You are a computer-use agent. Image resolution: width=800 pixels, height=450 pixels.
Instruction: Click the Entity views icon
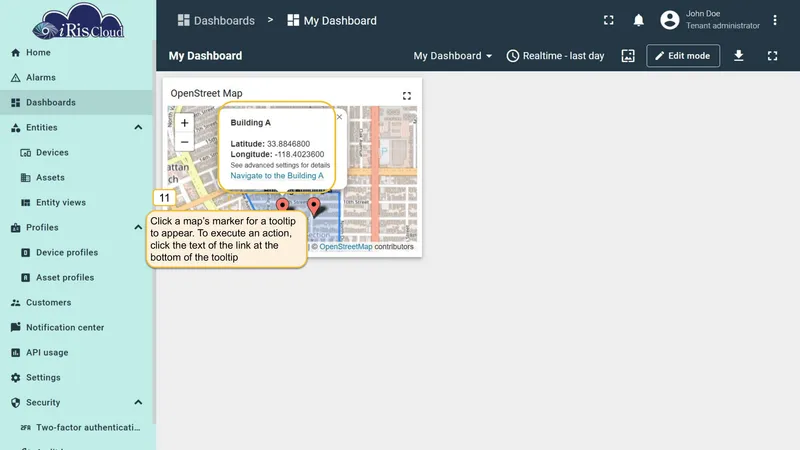click(x=26, y=203)
